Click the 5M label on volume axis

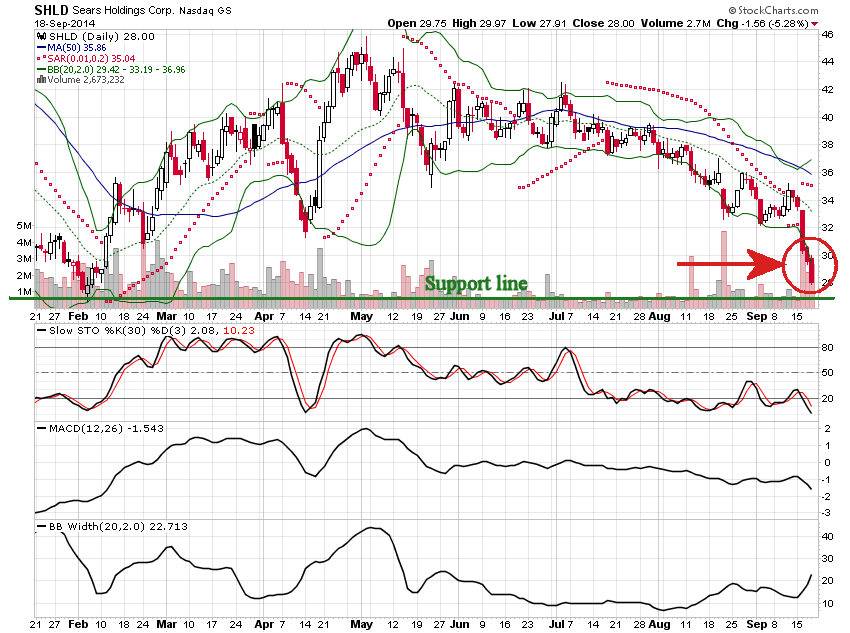[x=24, y=225]
